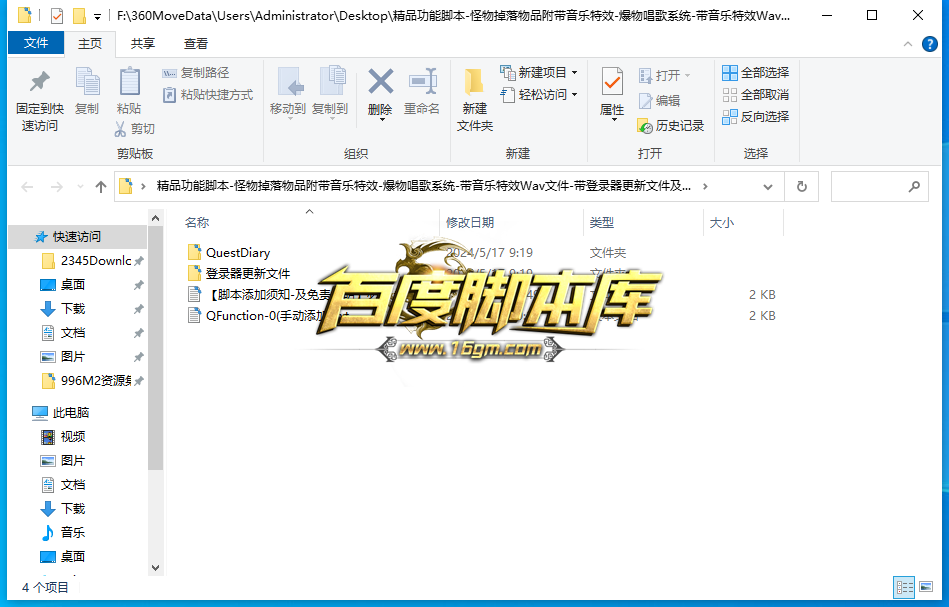The height and width of the screenshot is (607, 949).
Task: Click Select all (全部选择)
Action: click(755, 73)
